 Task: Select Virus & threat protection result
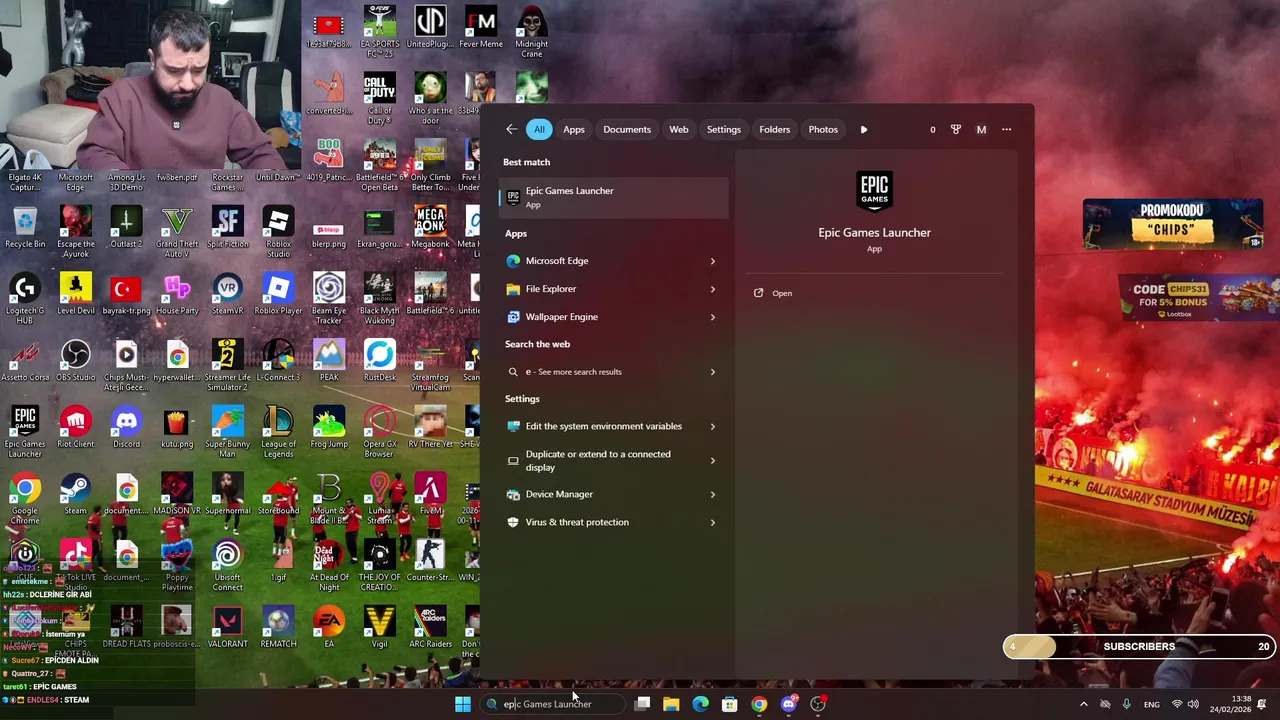click(600, 522)
